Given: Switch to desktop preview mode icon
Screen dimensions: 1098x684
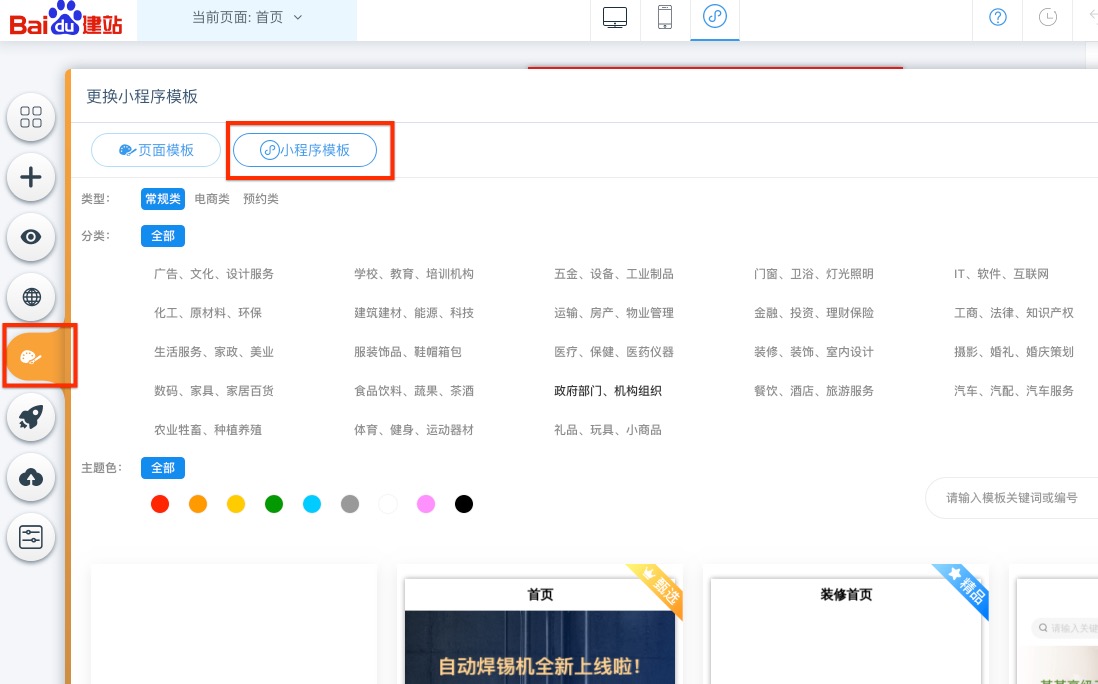Looking at the screenshot, I should tap(615, 18).
